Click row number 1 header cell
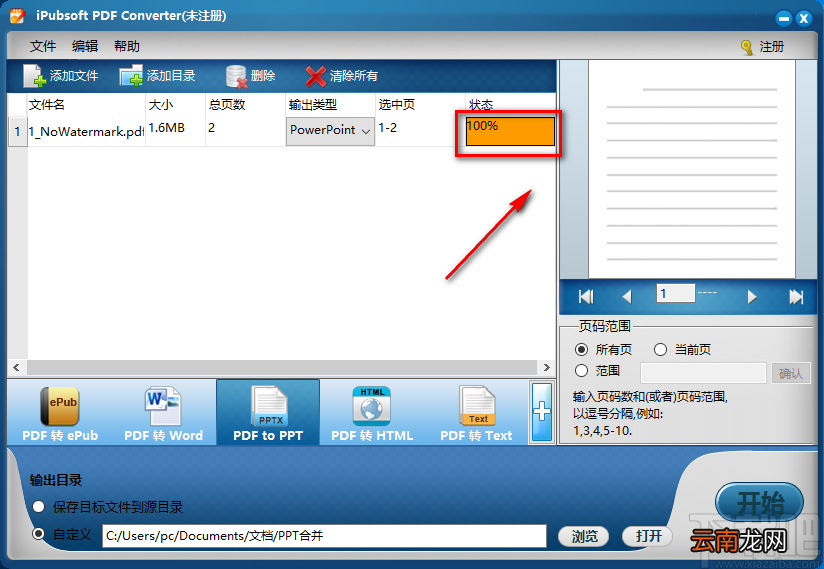The height and width of the screenshot is (569, 824). (17, 131)
